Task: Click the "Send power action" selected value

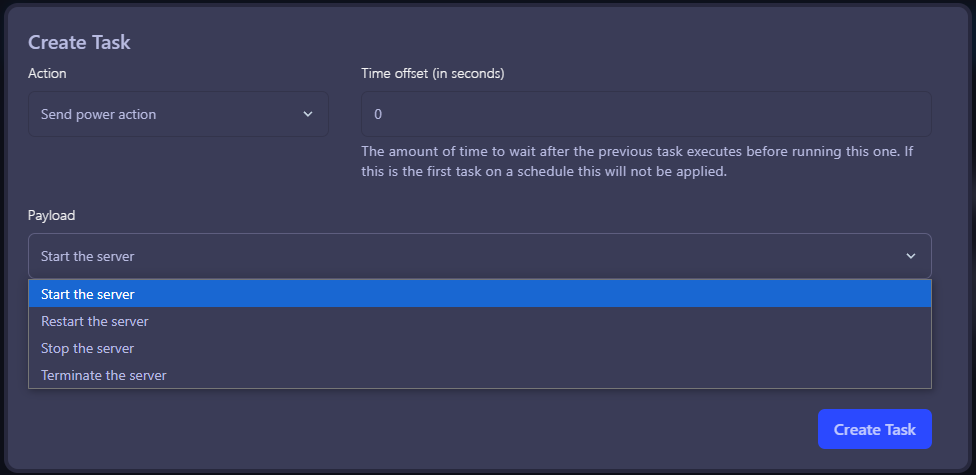Action: coord(99,114)
